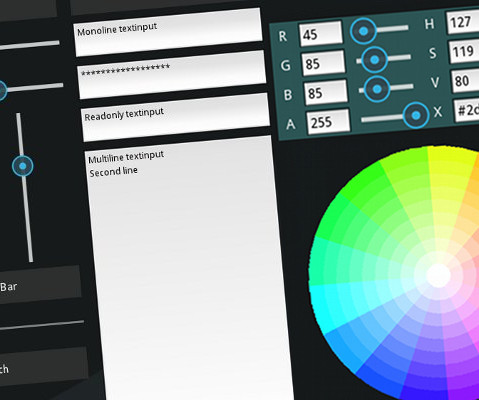The image size is (479, 400).
Task: Focus the S value field showing 119
Action: pos(464,51)
